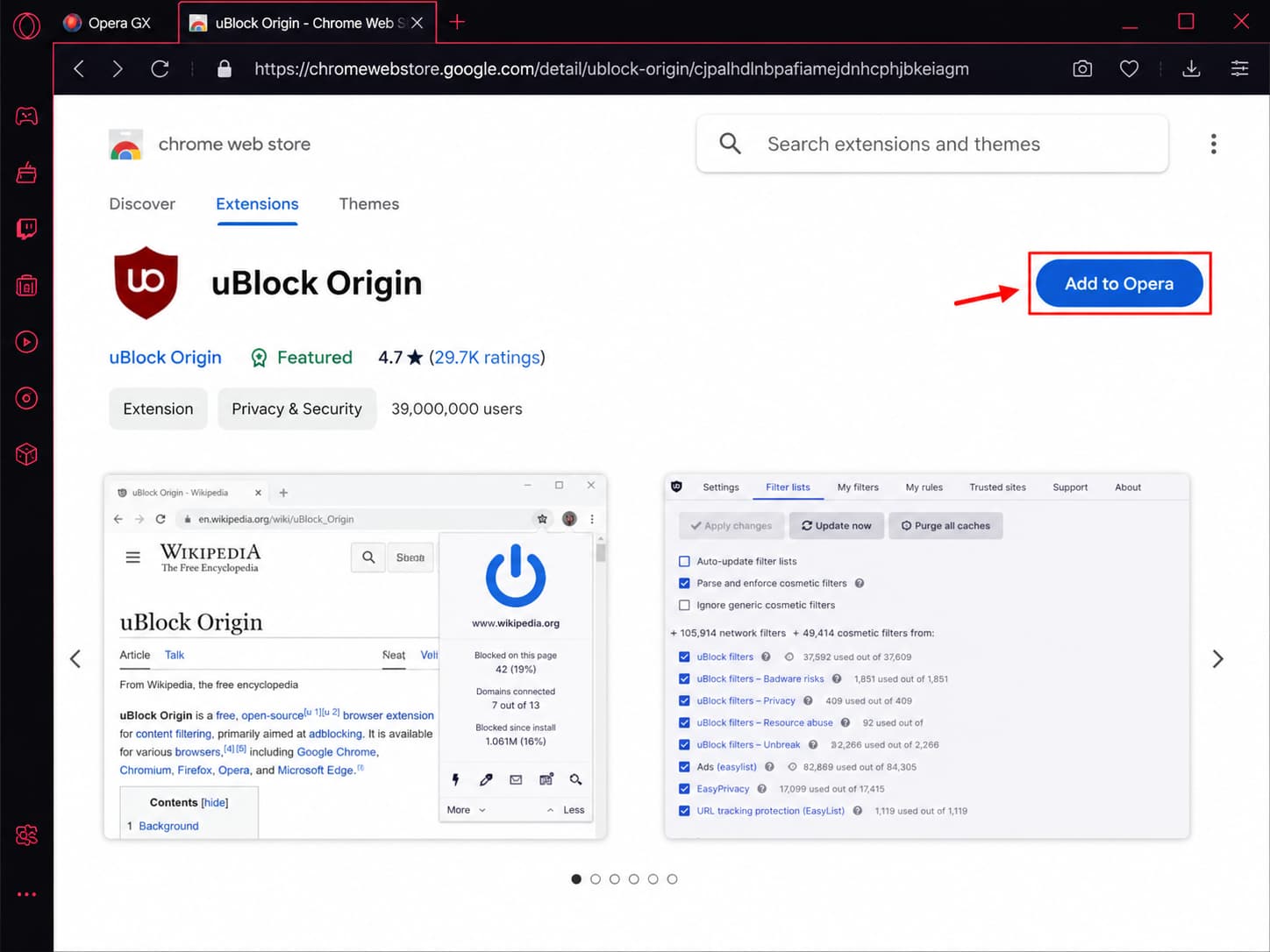
Task: Open Easy Setup sliders icon
Action: tap(1239, 68)
